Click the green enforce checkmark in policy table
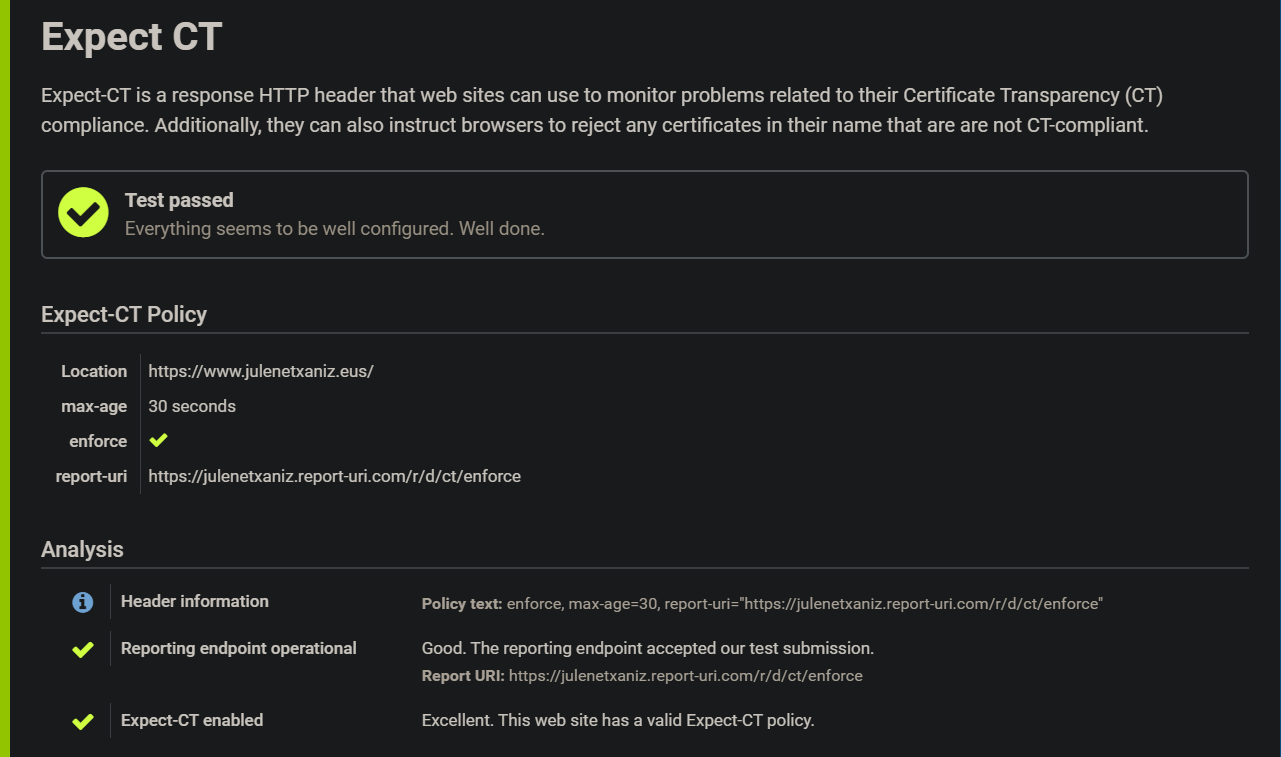 (158, 441)
